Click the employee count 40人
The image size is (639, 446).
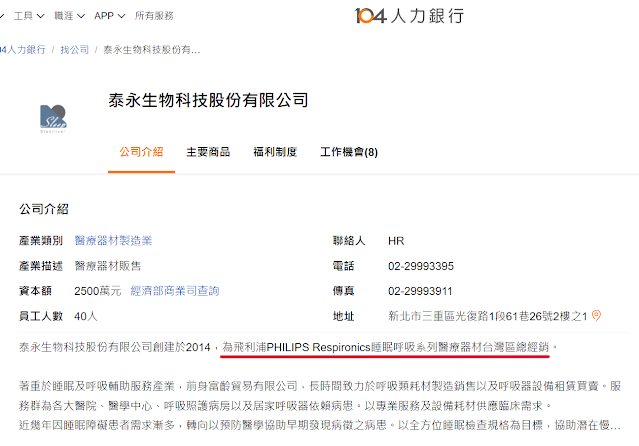(x=86, y=316)
